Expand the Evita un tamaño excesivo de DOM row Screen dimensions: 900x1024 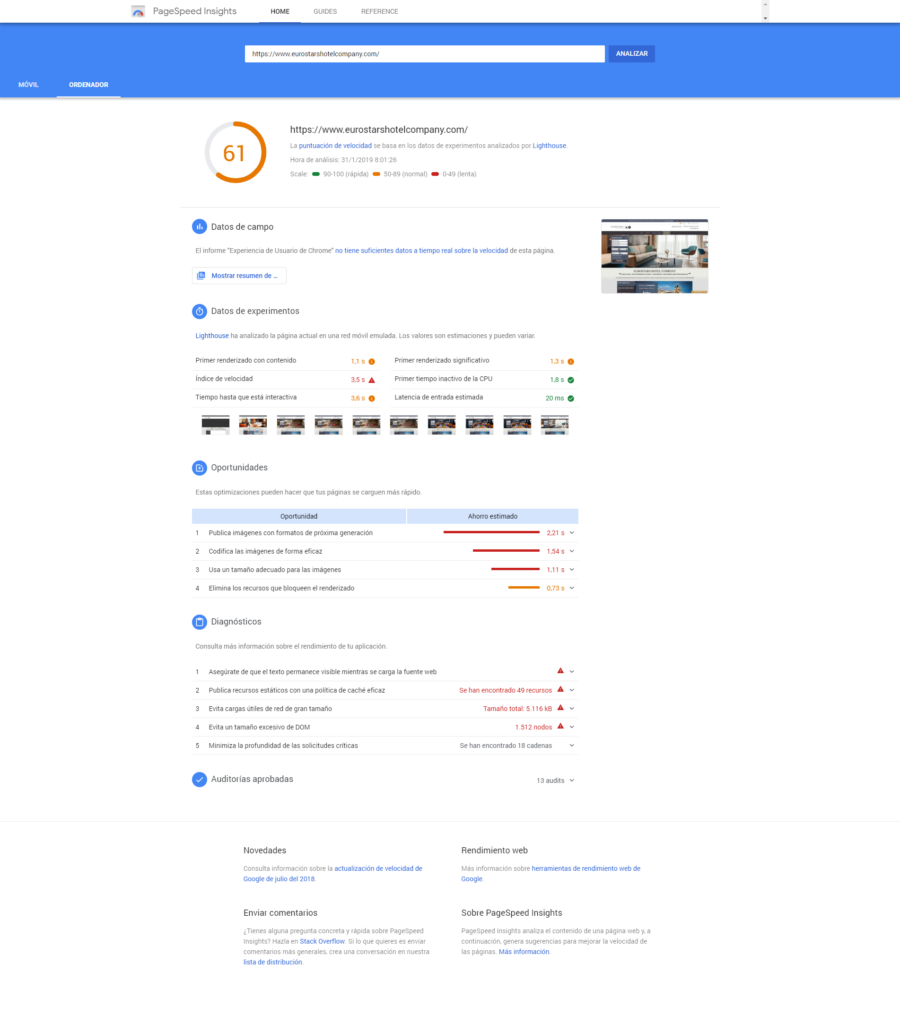[572, 727]
